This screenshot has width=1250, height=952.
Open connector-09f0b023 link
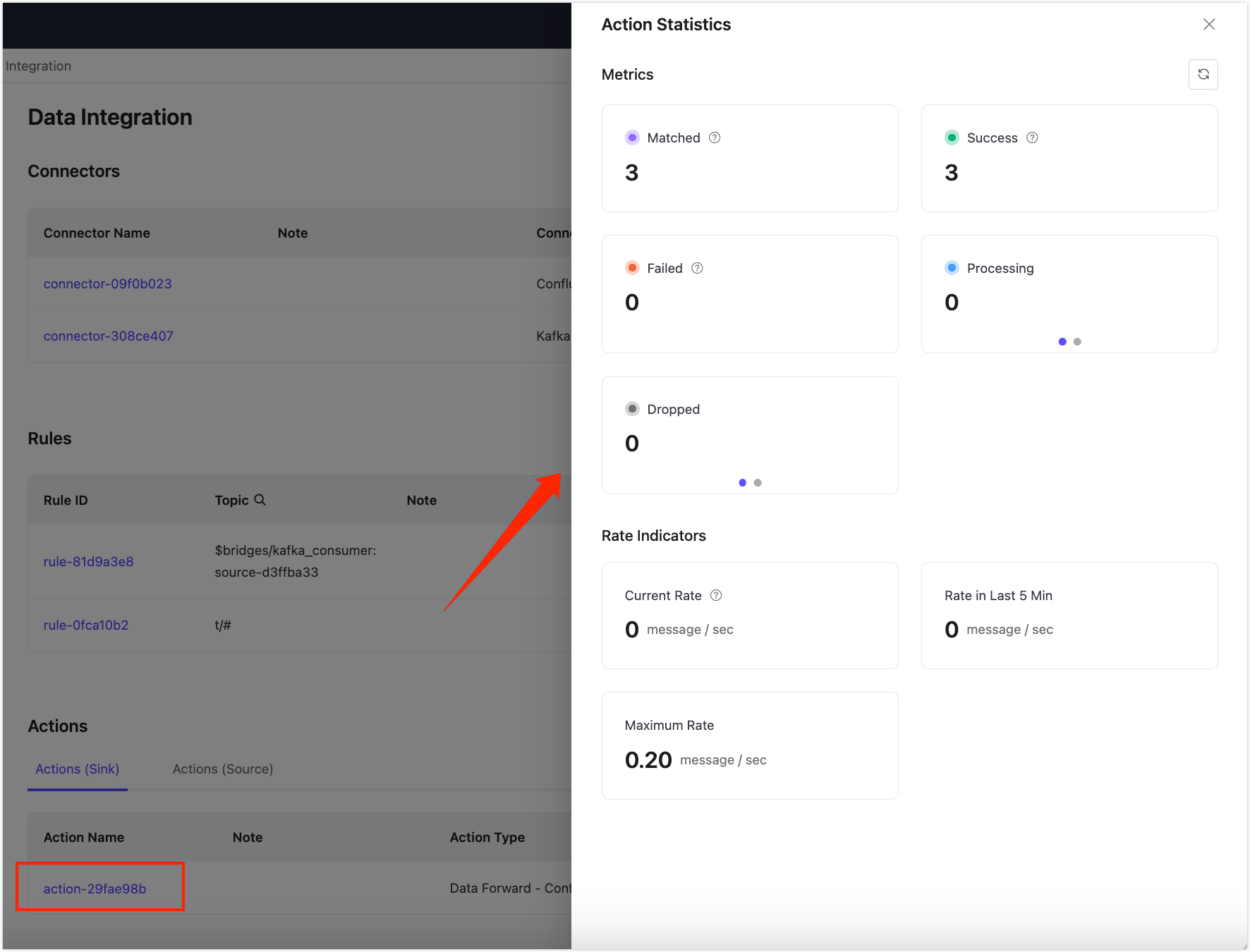click(x=107, y=283)
